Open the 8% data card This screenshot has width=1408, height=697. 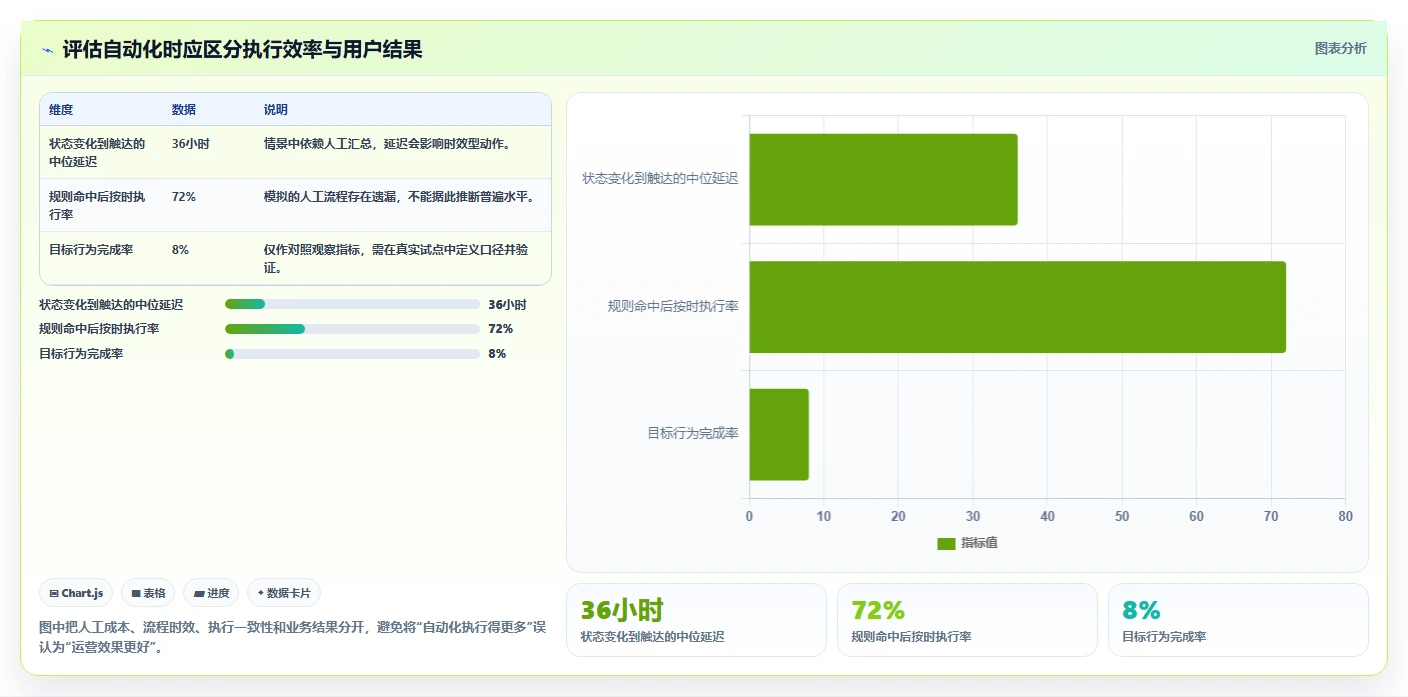click(x=1238, y=620)
